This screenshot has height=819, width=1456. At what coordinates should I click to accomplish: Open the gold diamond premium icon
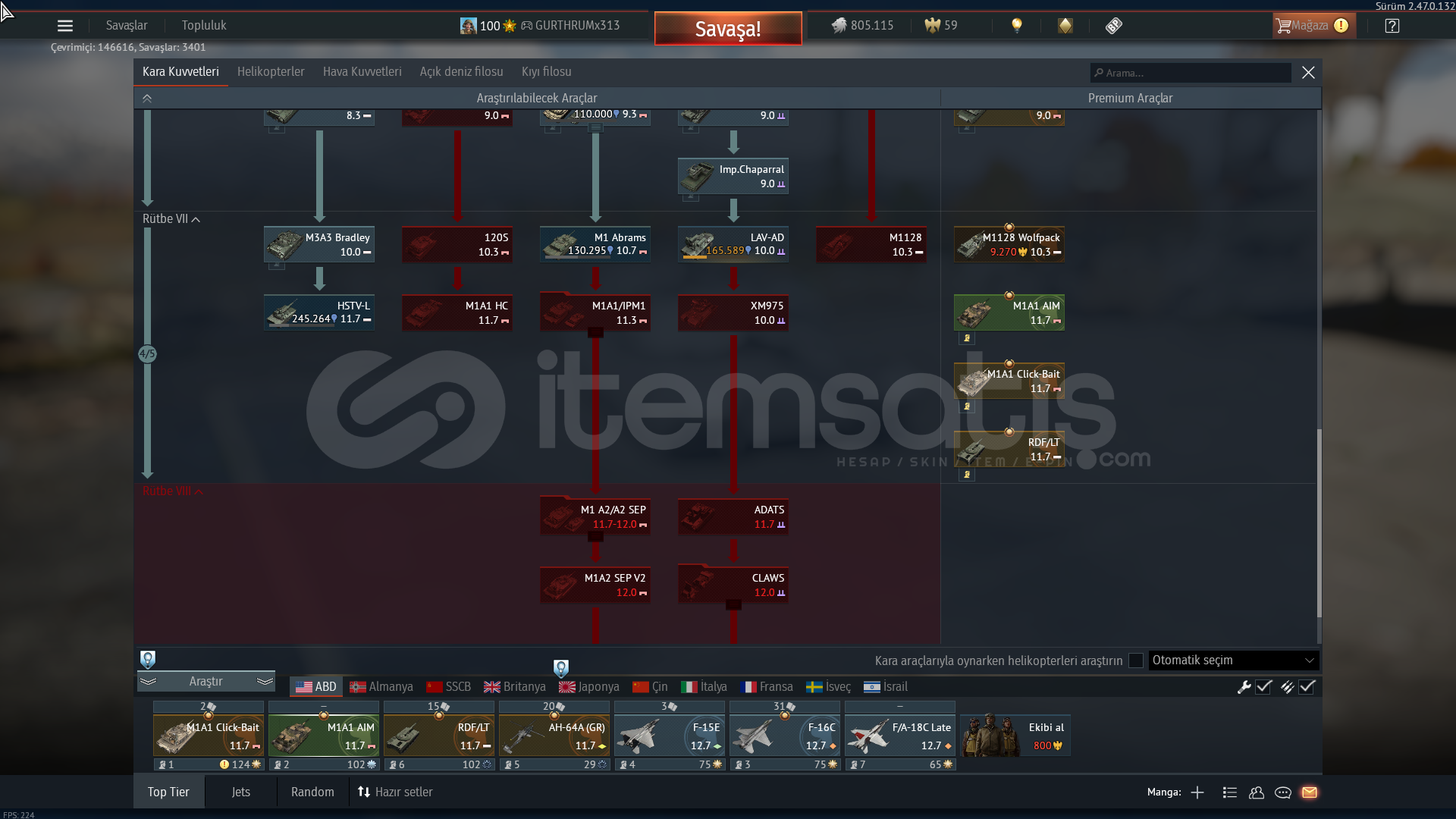[1065, 26]
